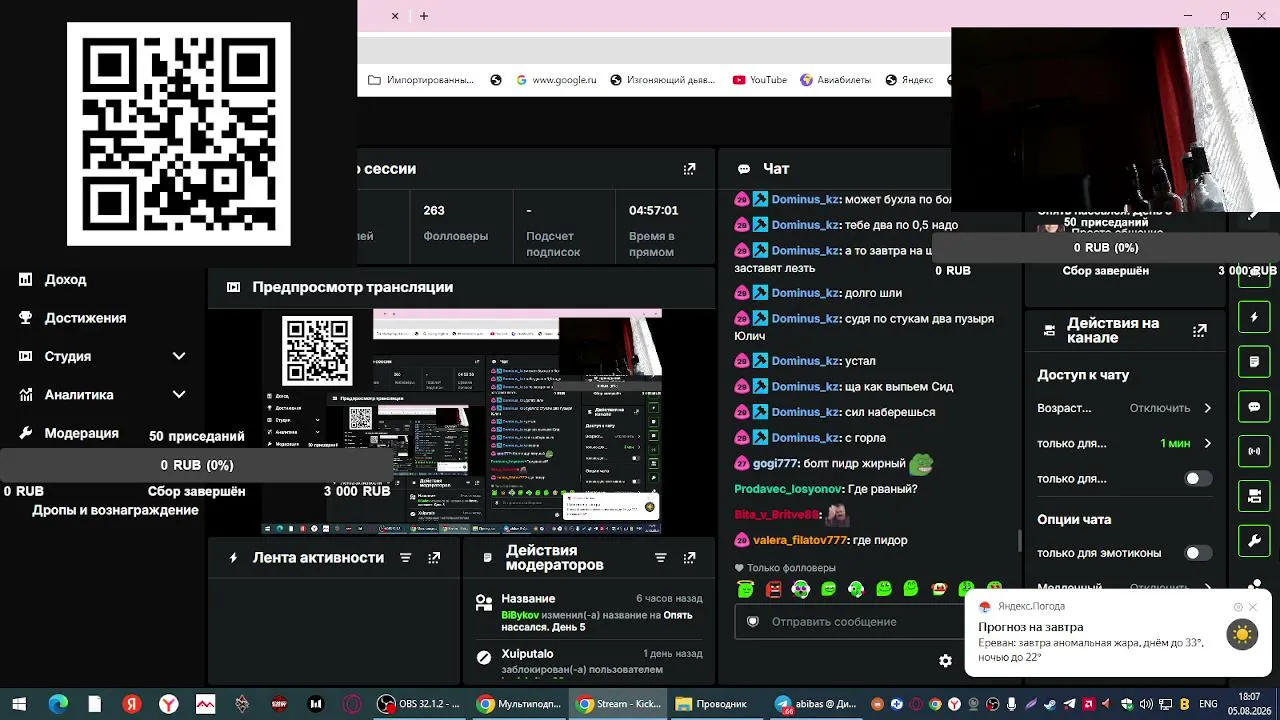Click the broadcast signal icon in right rail
This screenshot has height=720, width=1280.
click(1254, 451)
